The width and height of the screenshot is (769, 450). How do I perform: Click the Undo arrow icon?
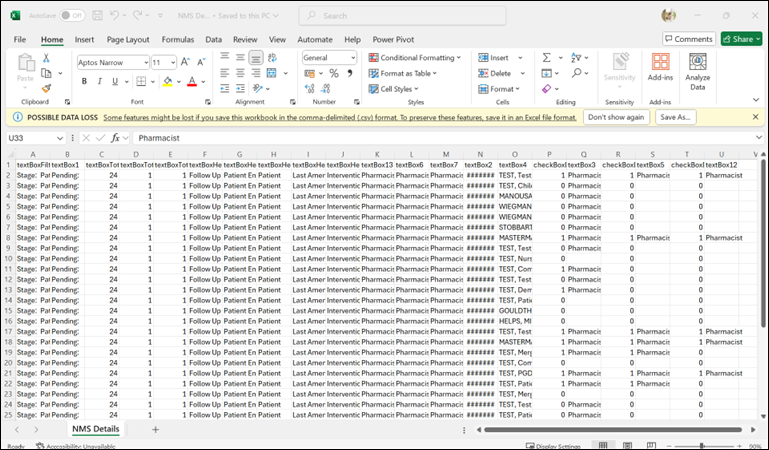coord(114,16)
